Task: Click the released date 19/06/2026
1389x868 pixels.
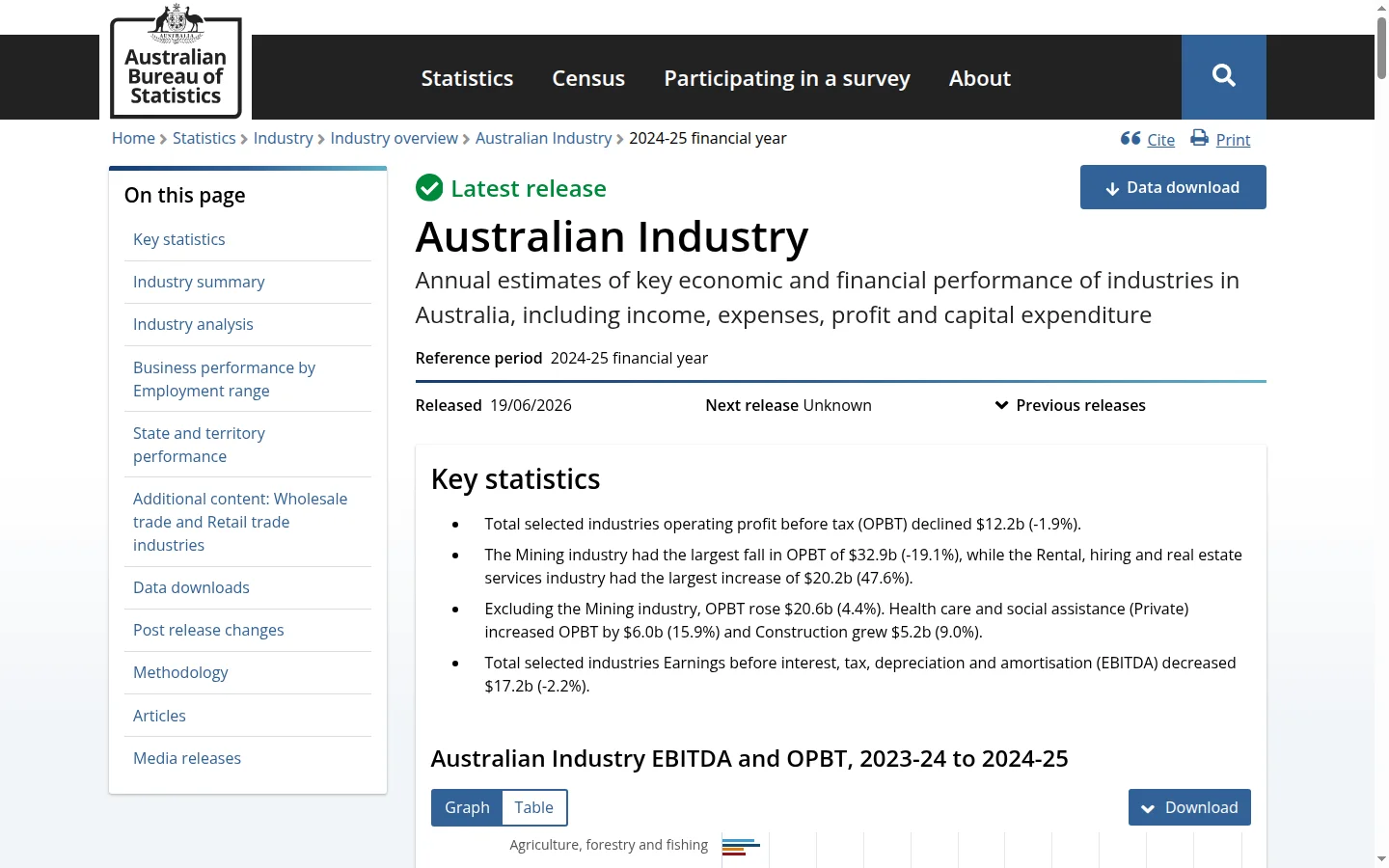Action: pos(531,405)
